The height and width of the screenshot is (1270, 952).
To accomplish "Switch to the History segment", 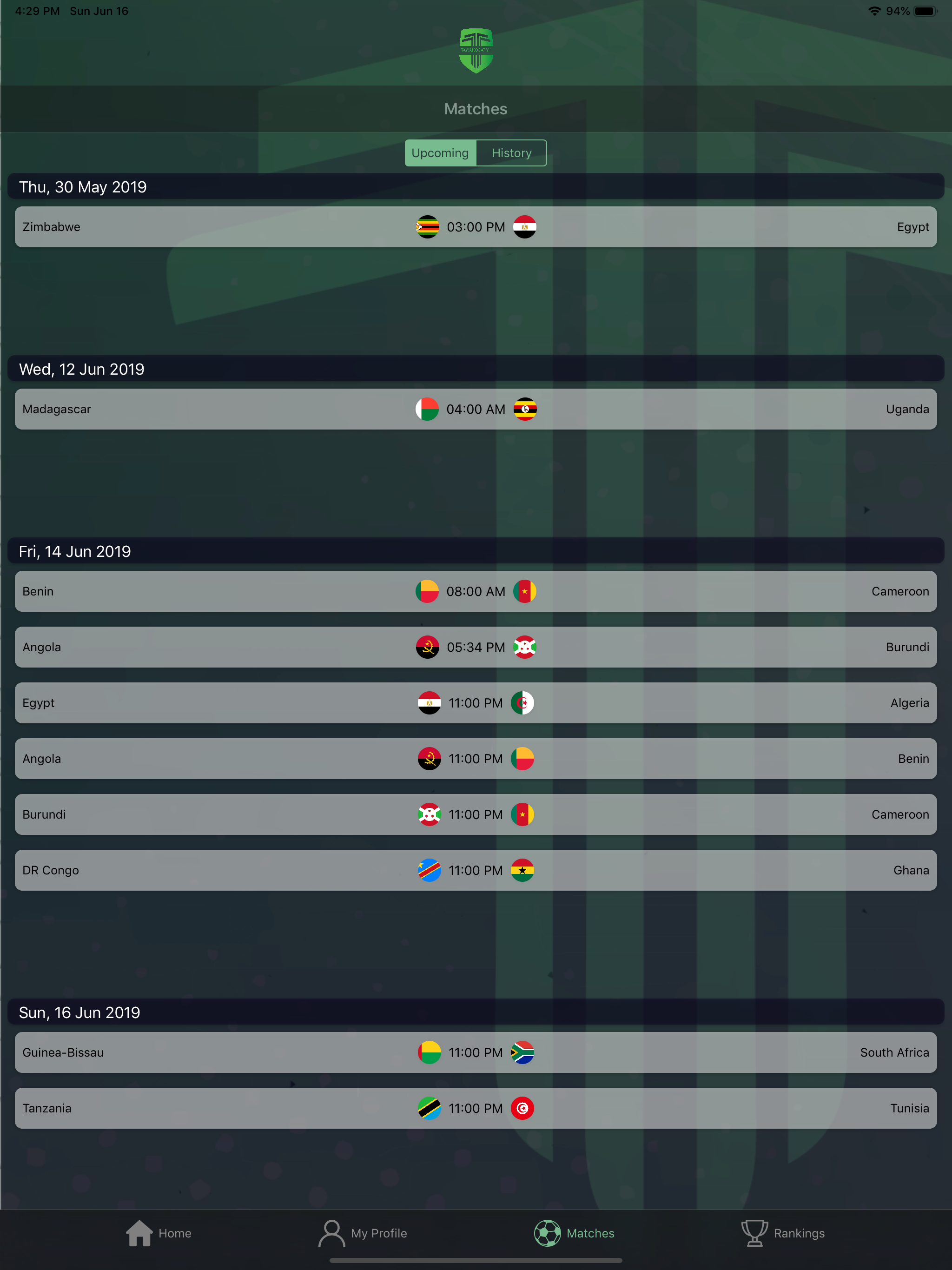I will (x=511, y=153).
